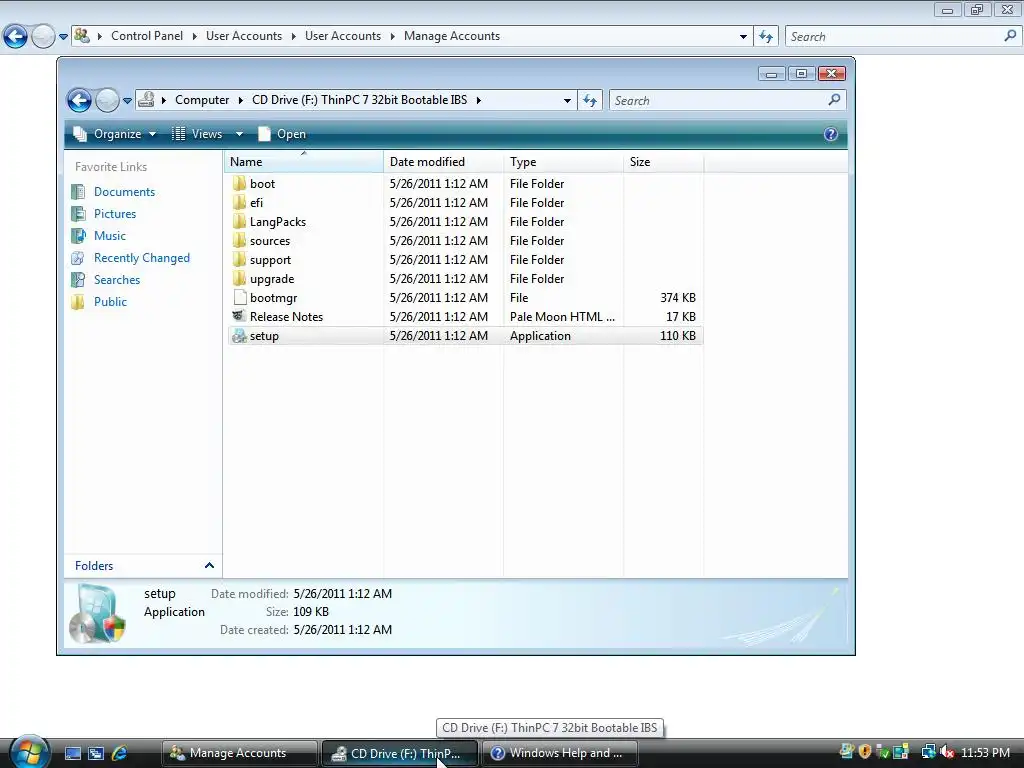Select the efi folder icon
The height and width of the screenshot is (768, 1024).
239,202
